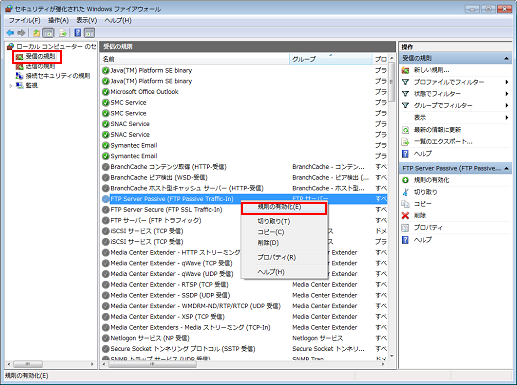The width and height of the screenshot is (517, 385).
Task: Click プロパティ action in actions pane
Action: pyautogui.click(x=428, y=228)
